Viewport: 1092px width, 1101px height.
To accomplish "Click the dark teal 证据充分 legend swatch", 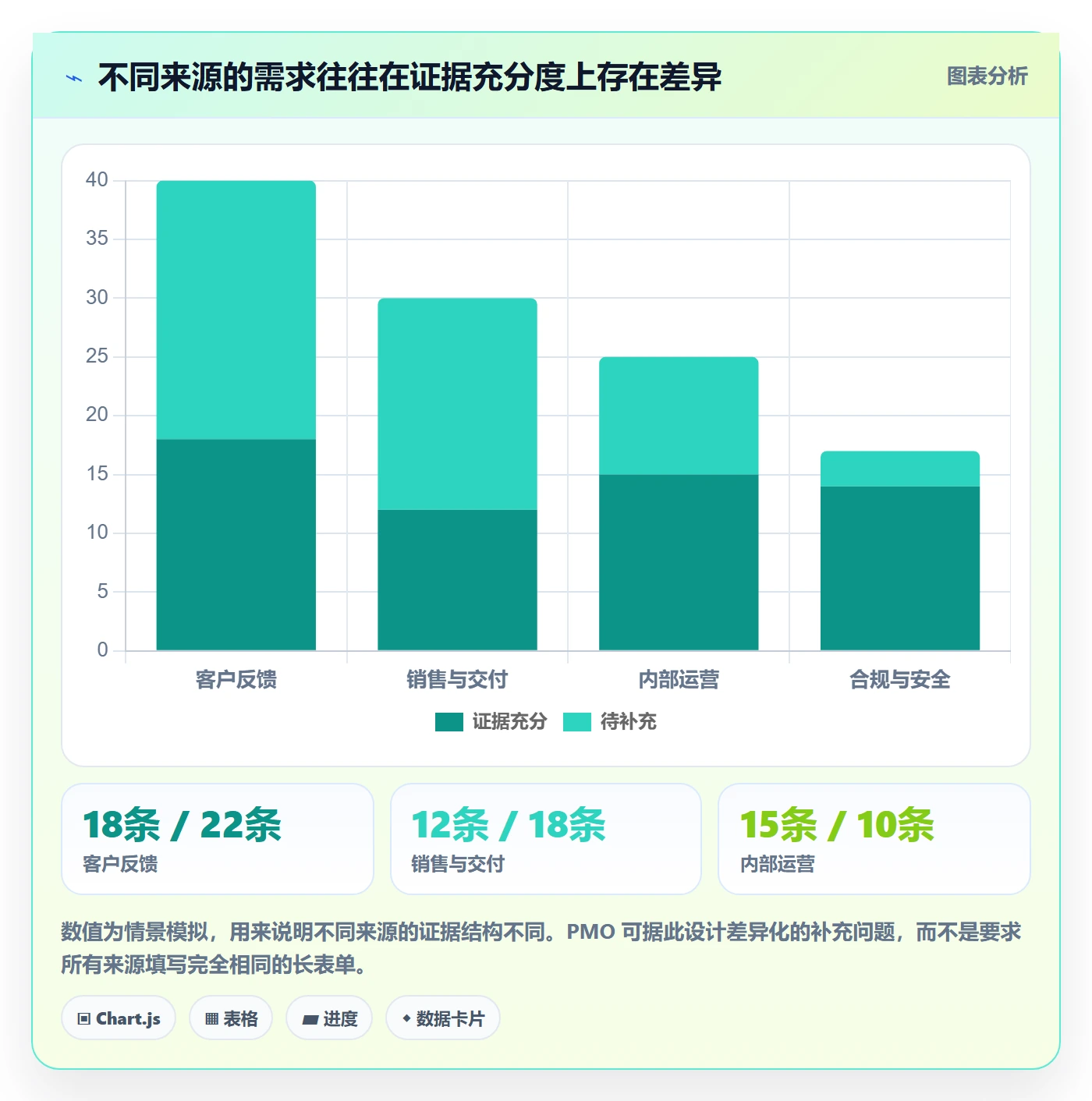I will pos(449,722).
